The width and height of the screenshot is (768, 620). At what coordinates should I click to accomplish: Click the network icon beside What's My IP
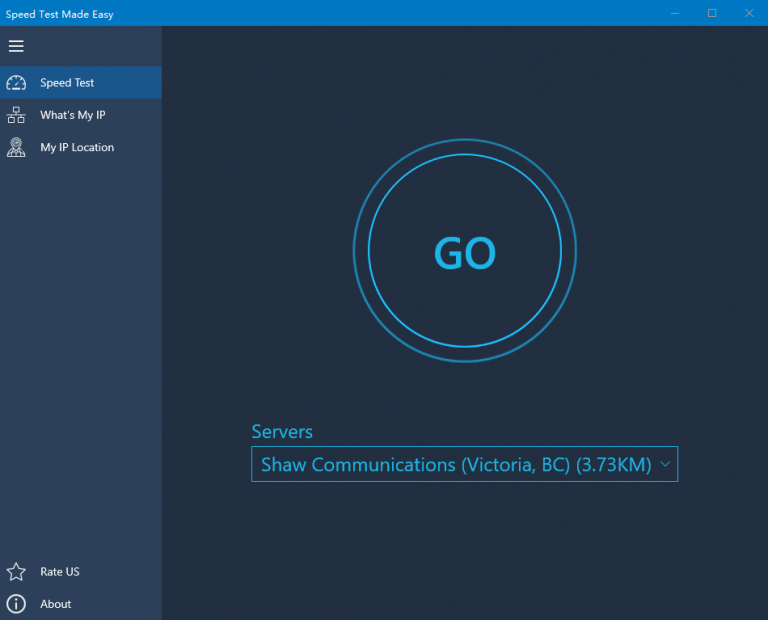click(16, 115)
